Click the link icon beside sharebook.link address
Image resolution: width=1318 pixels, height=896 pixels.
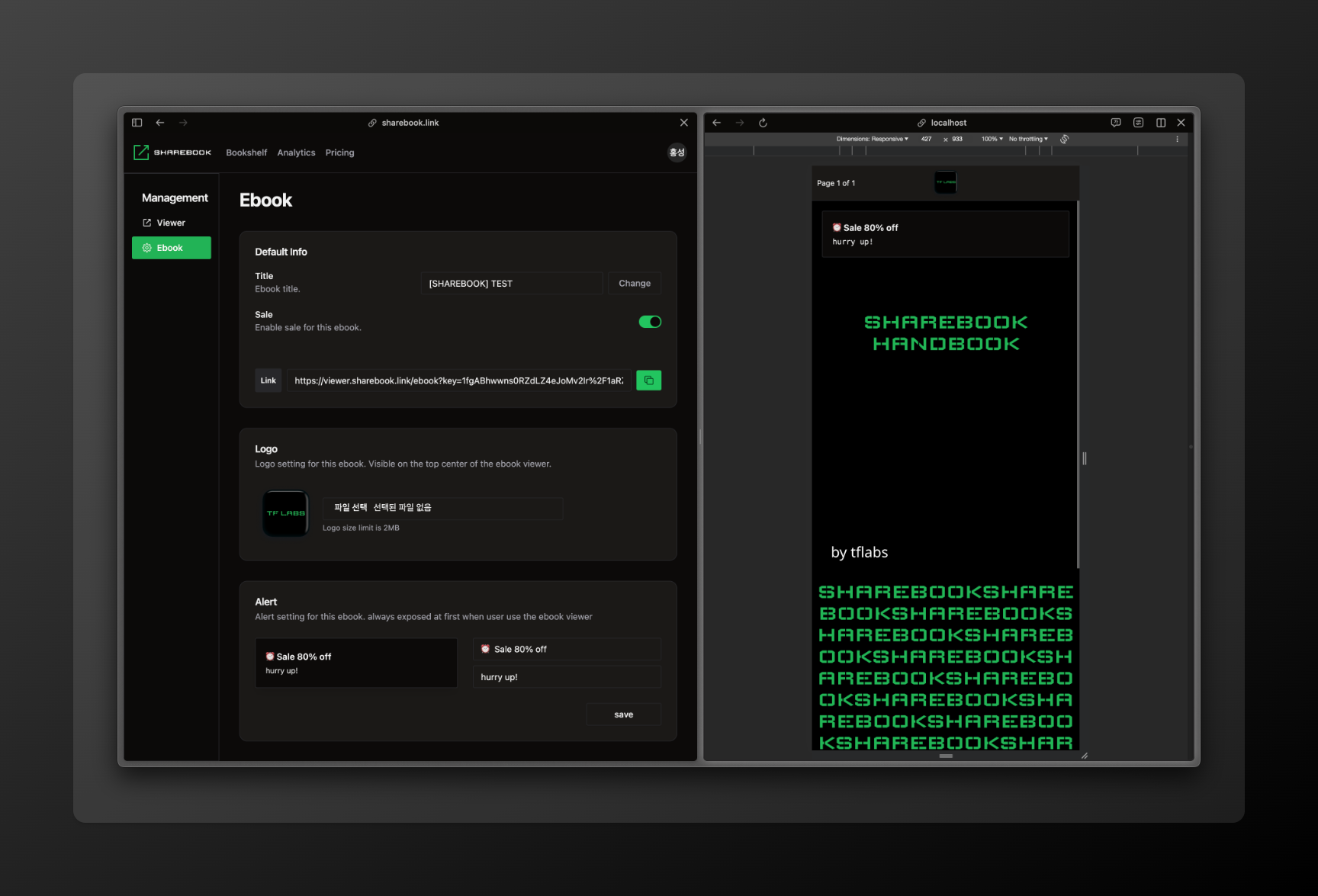coord(372,123)
